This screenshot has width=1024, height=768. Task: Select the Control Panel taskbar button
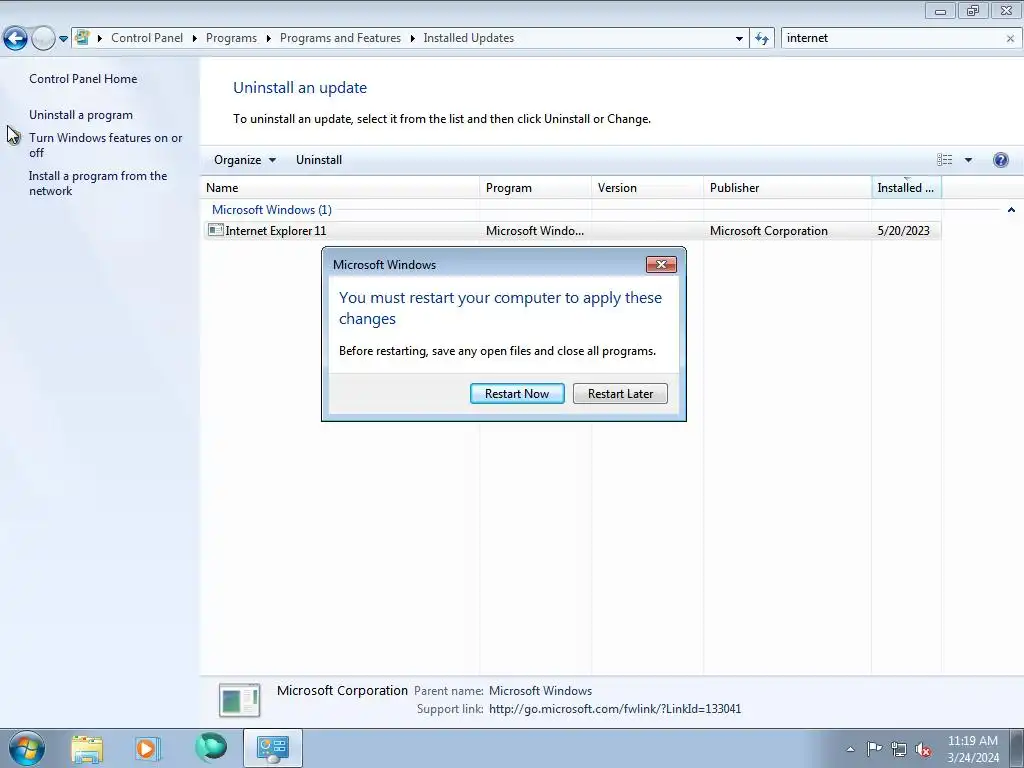point(272,748)
